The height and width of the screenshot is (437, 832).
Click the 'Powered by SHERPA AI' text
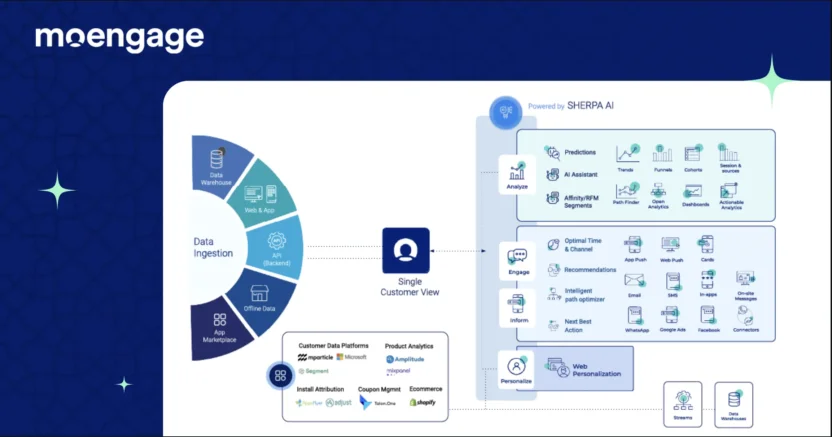[571, 106]
